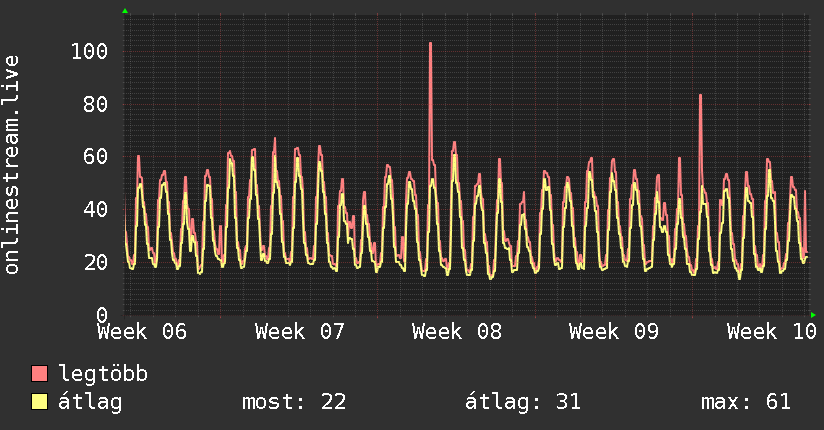This screenshot has width=824, height=430.
Task: Click the 20 y-axis value label
Action: [x=96, y=262]
